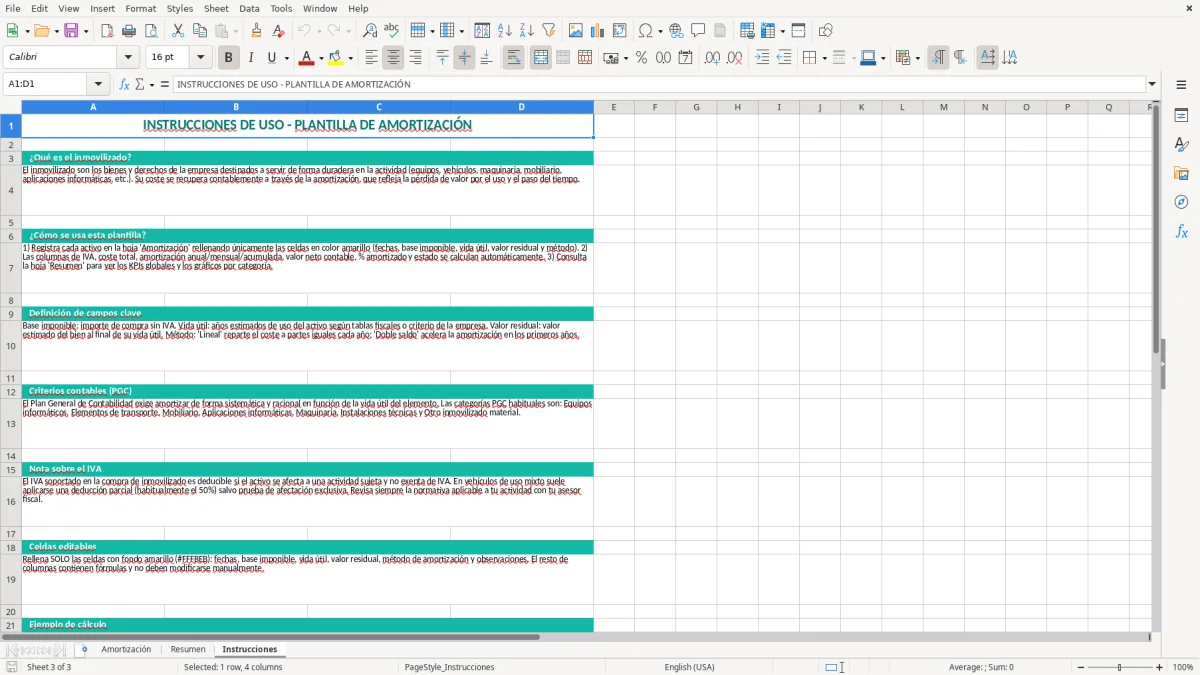Image resolution: width=1200 pixels, height=675 pixels.
Task: Open the Font Size dropdown
Action: pos(200,58)
